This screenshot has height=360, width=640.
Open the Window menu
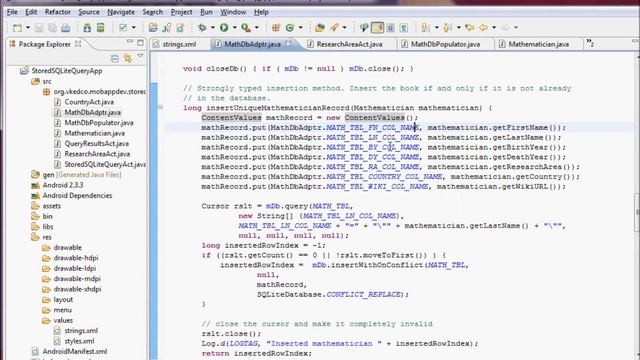tap(233, 12)
